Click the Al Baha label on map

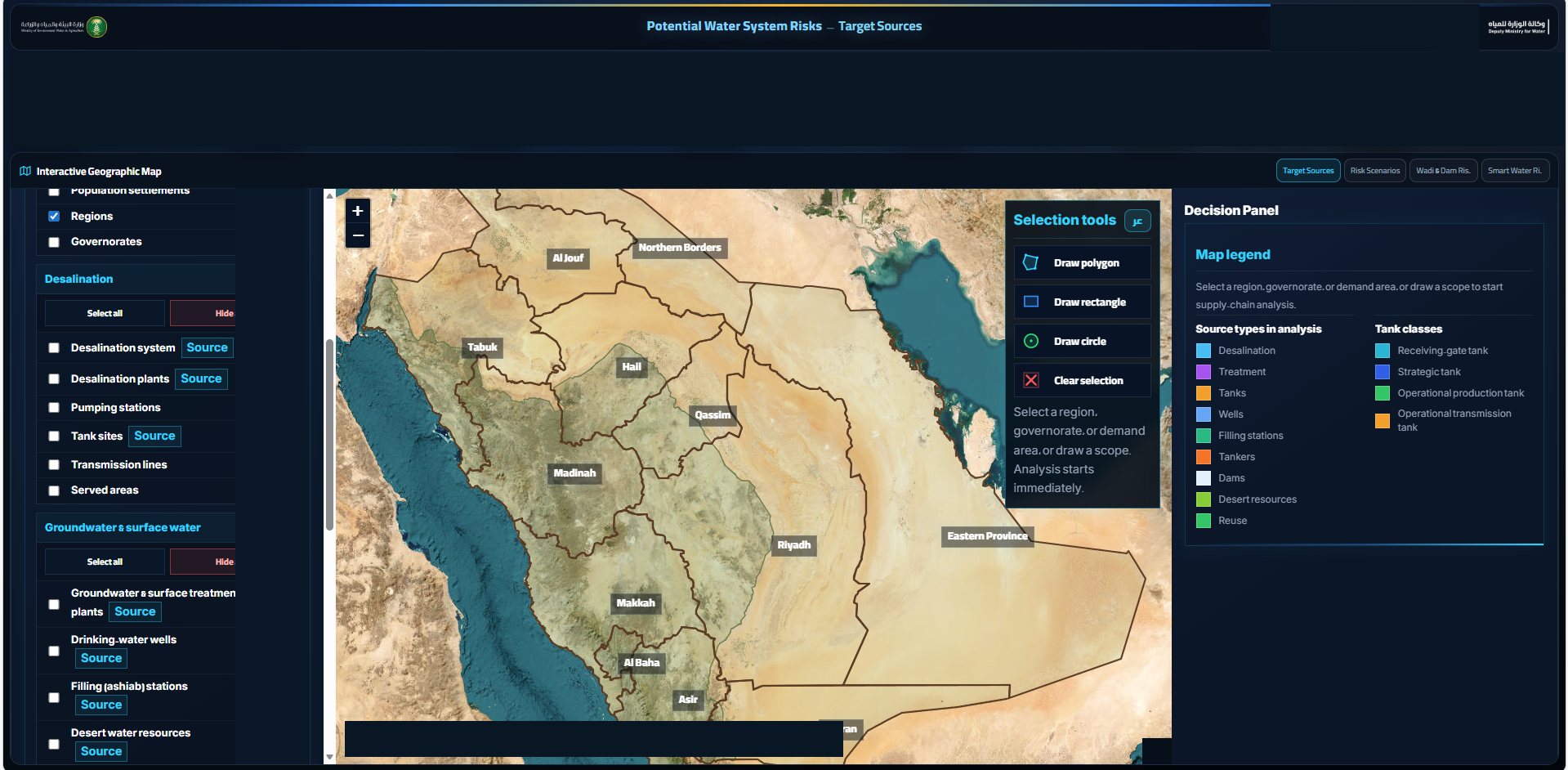641,663
